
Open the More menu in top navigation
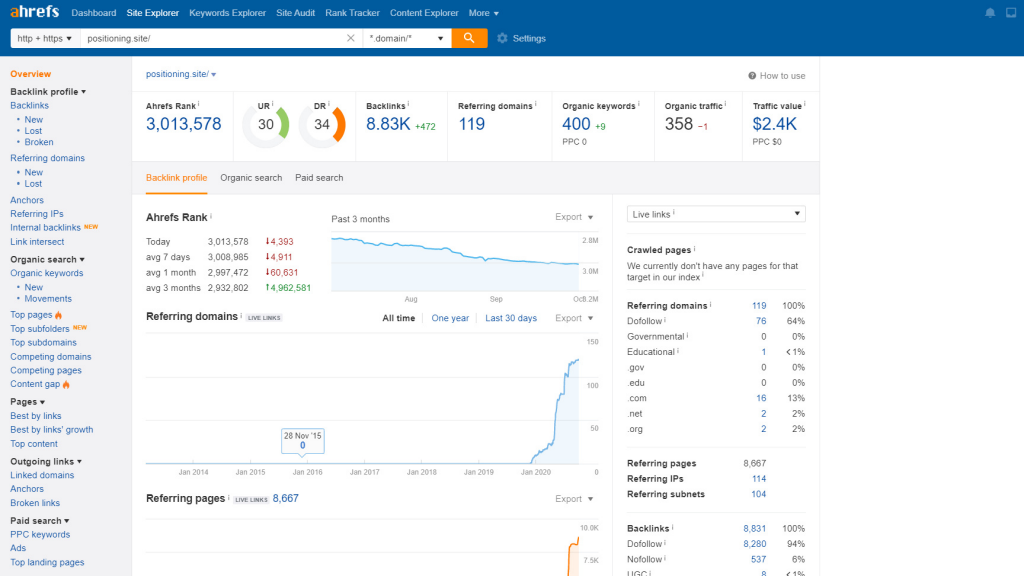[483, 13]
